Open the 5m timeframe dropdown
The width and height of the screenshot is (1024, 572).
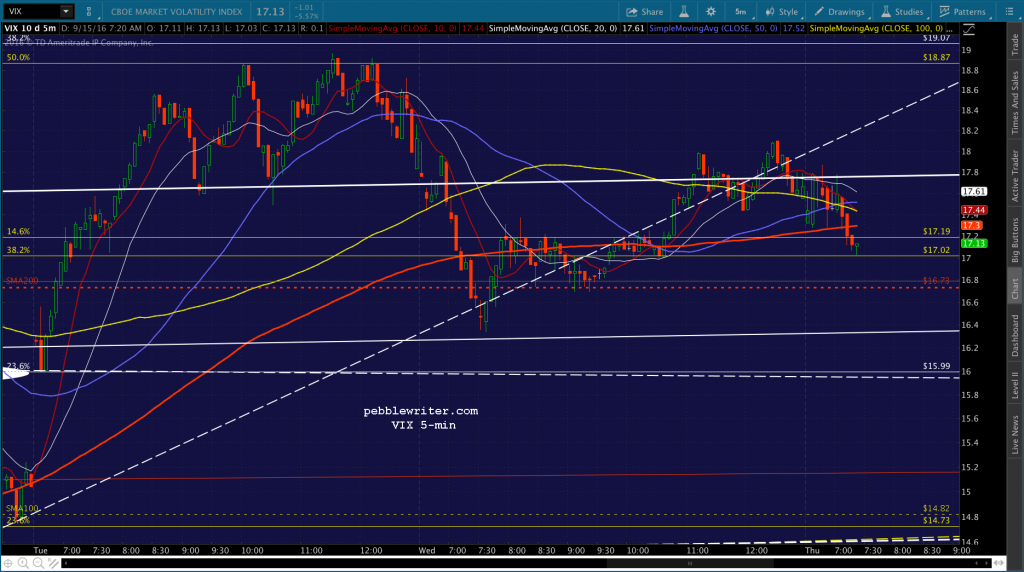741,12
